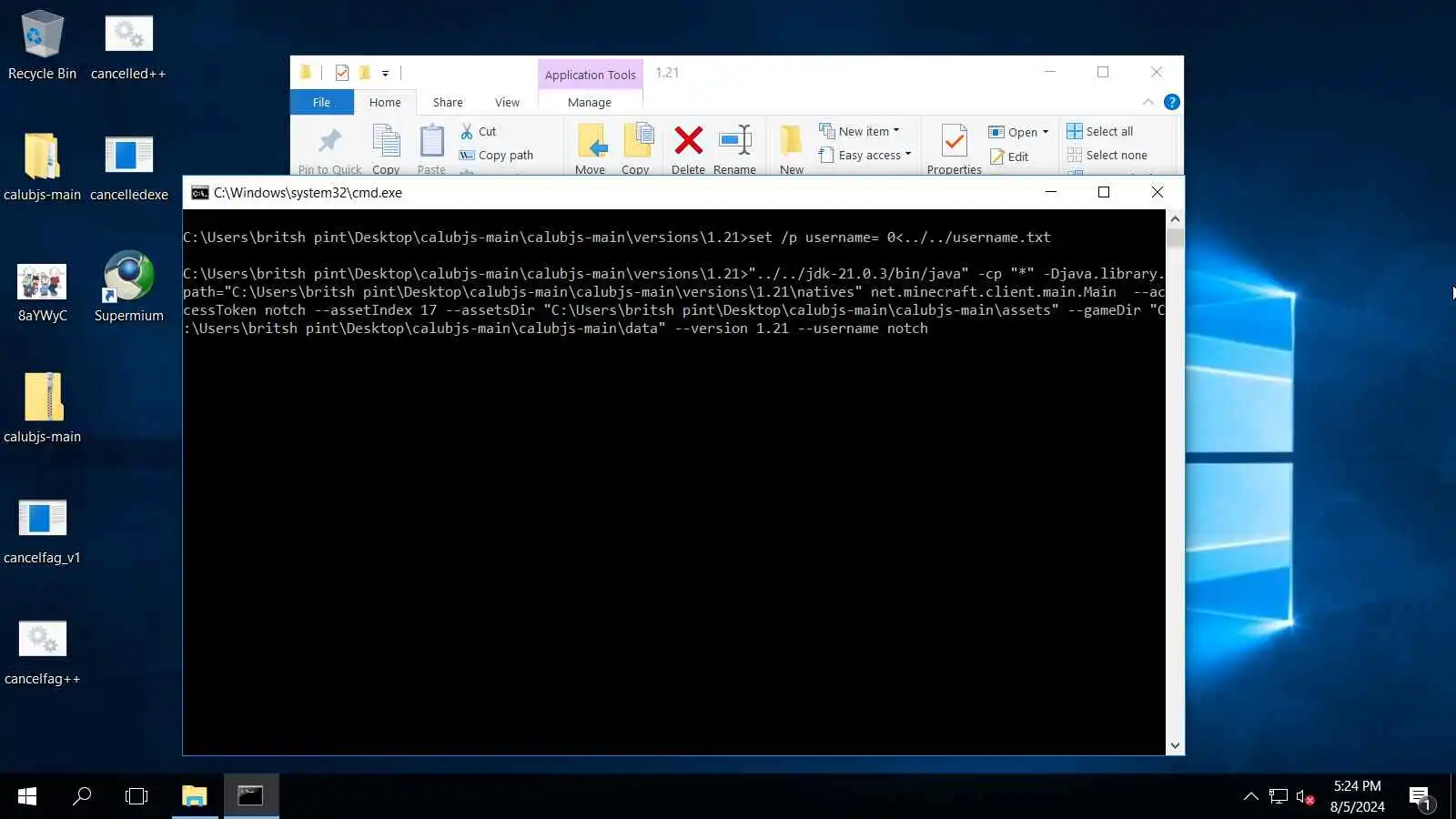Show hidden system tray icons
The image size is (1456, 819).
click(x=1251, y=796)
